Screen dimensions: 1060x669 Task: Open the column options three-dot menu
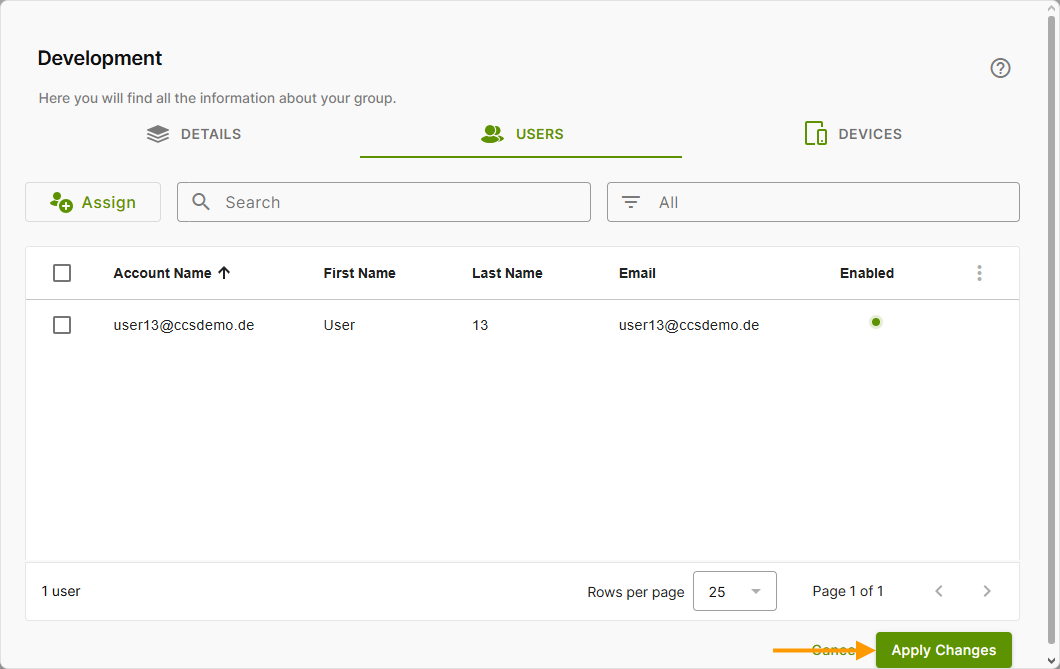(x=979, y=273)
